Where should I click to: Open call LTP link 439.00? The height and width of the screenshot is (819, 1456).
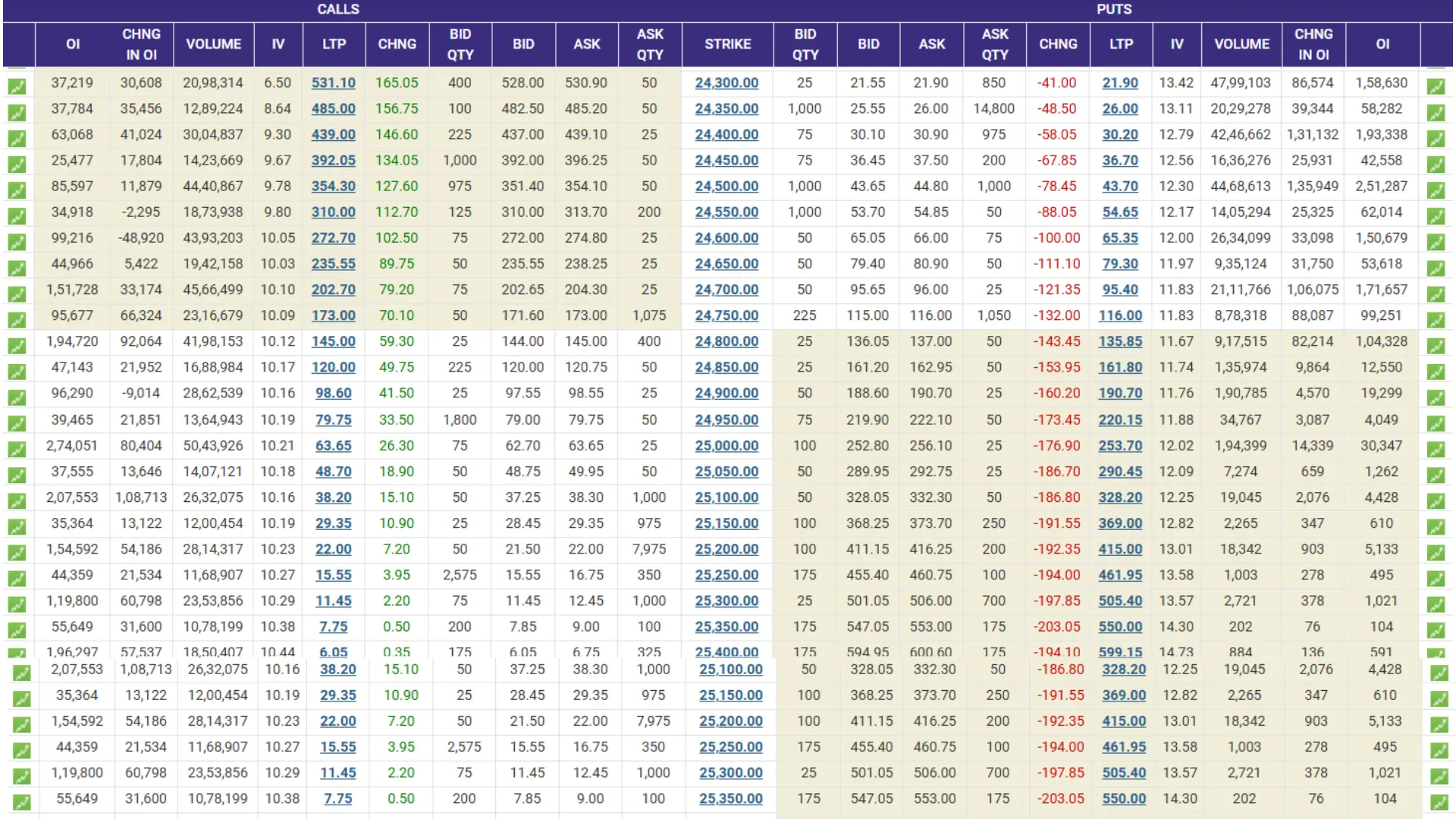(333, 134)
